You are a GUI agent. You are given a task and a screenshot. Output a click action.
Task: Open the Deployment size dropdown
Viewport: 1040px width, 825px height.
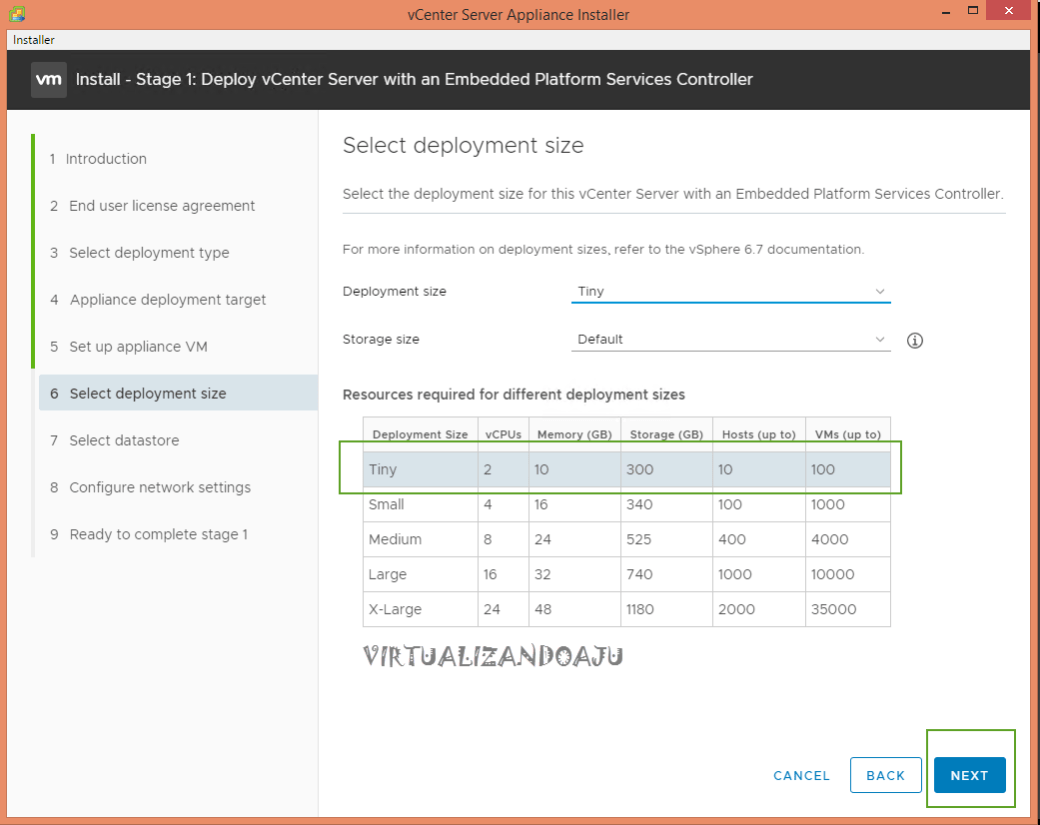pos(730,292)
